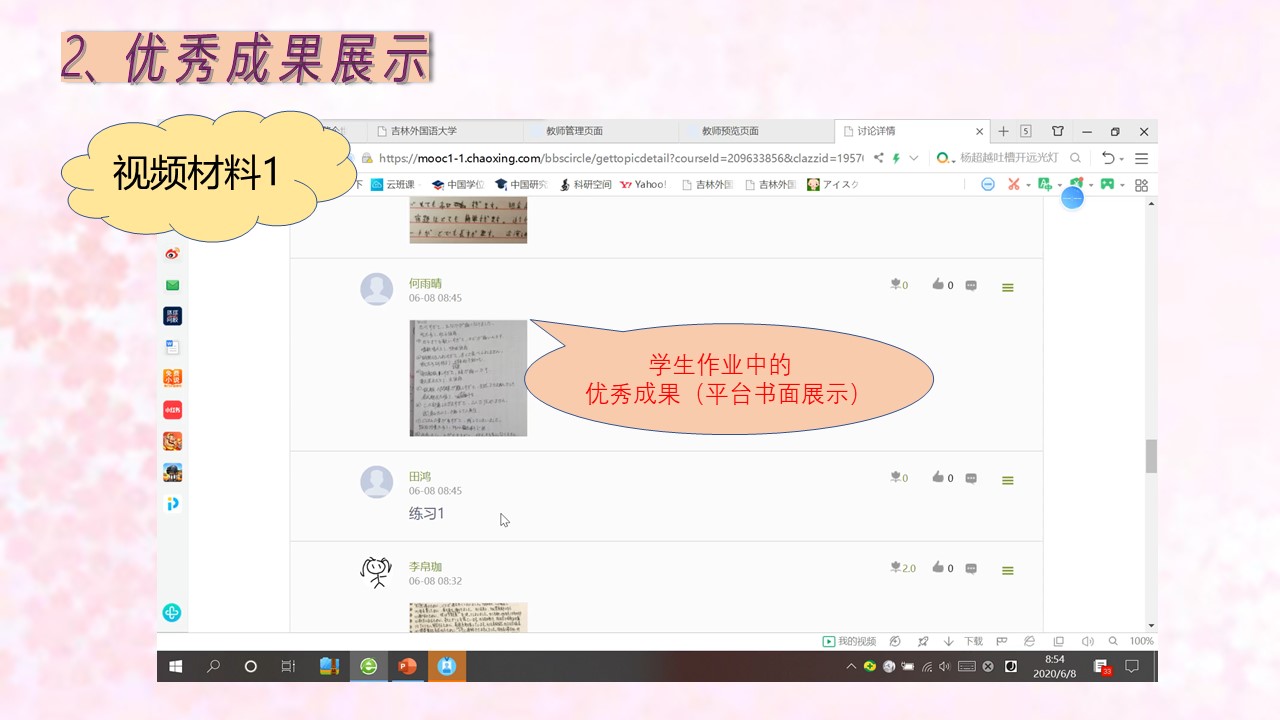Open Task View on the taskbar
This screenshot has width=1280, height=720.
coord(288,666)
